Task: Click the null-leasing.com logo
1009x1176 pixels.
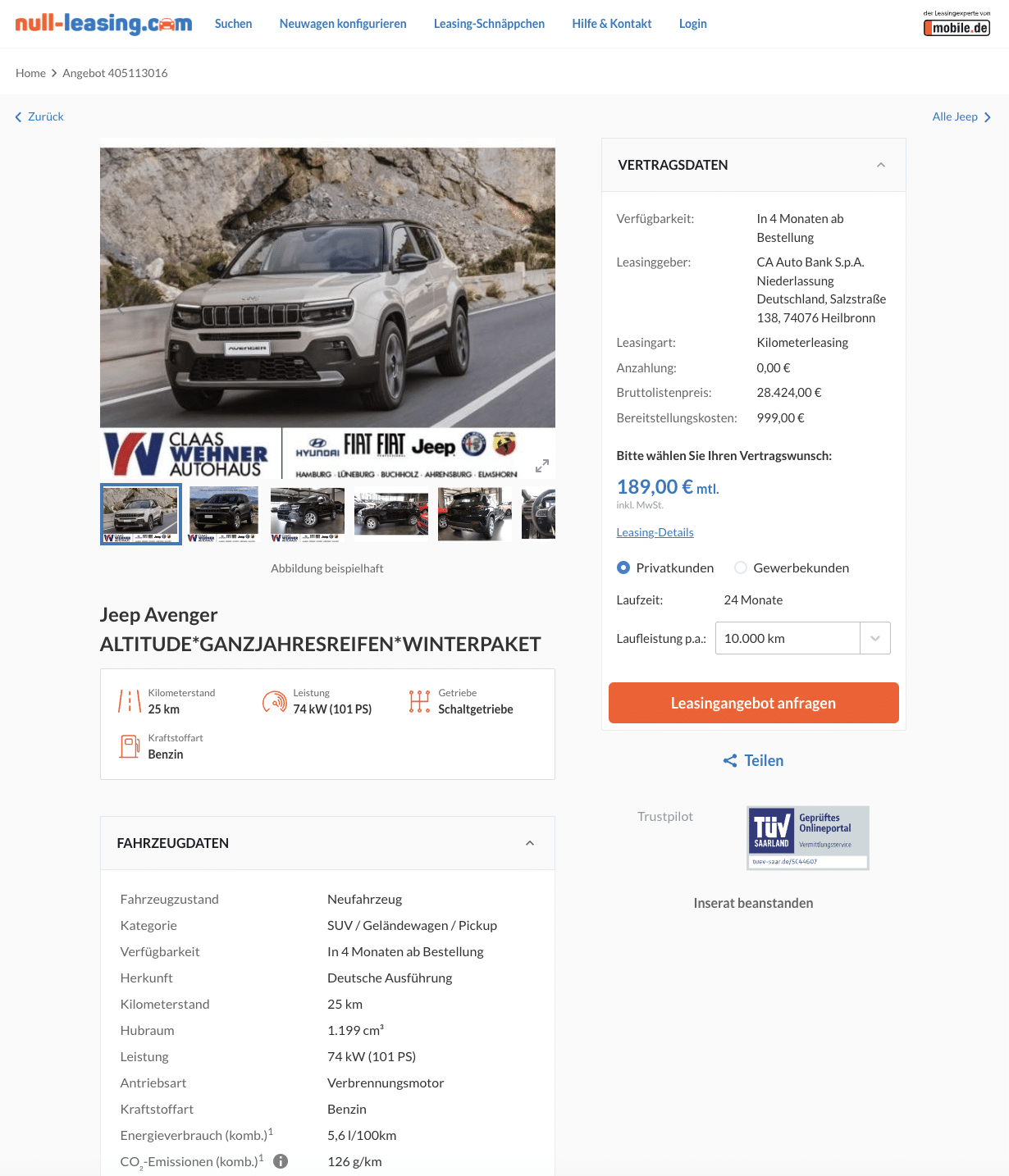Action: coord(103,24)
